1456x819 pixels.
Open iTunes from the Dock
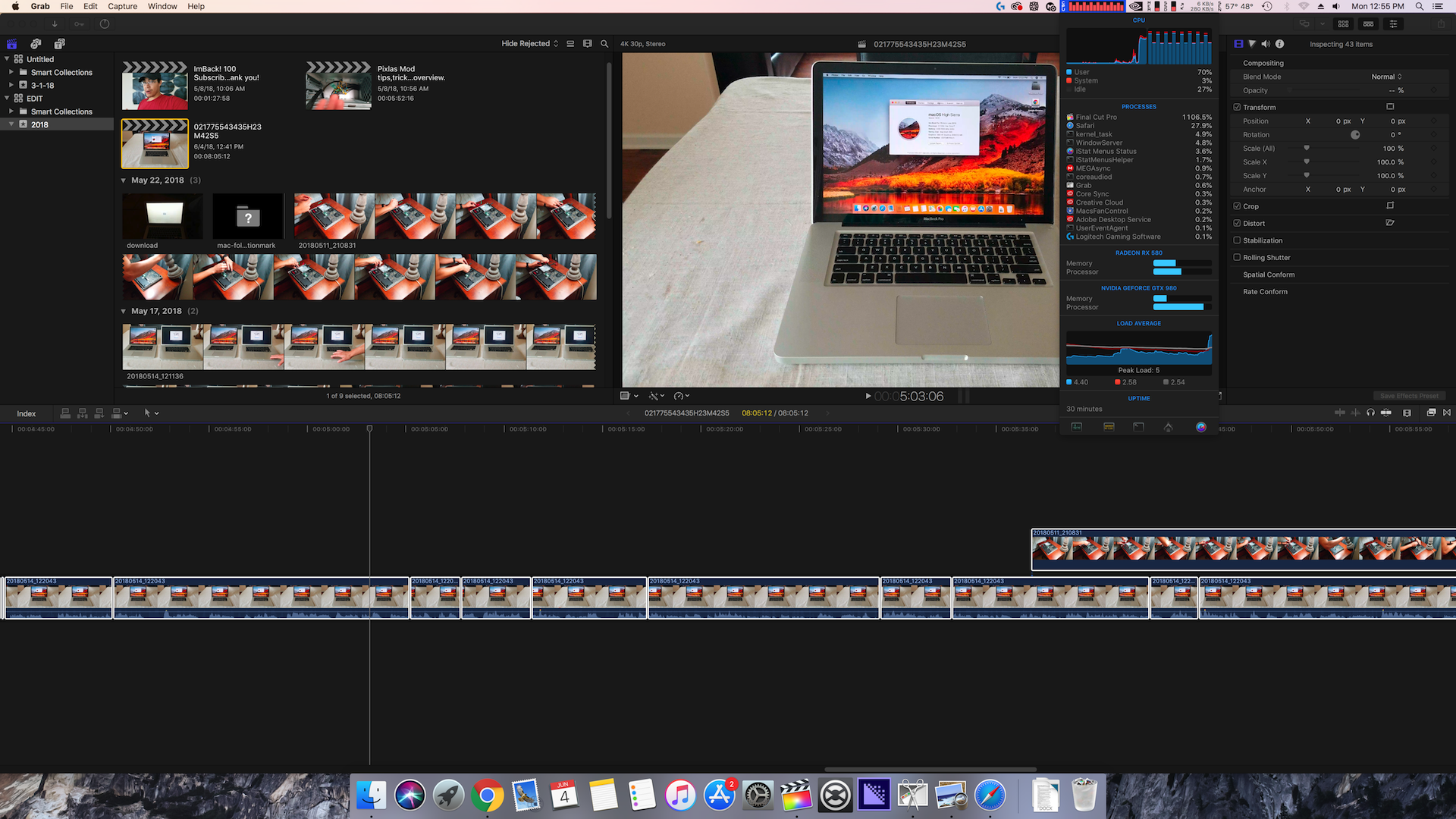[x=680, y=795]
